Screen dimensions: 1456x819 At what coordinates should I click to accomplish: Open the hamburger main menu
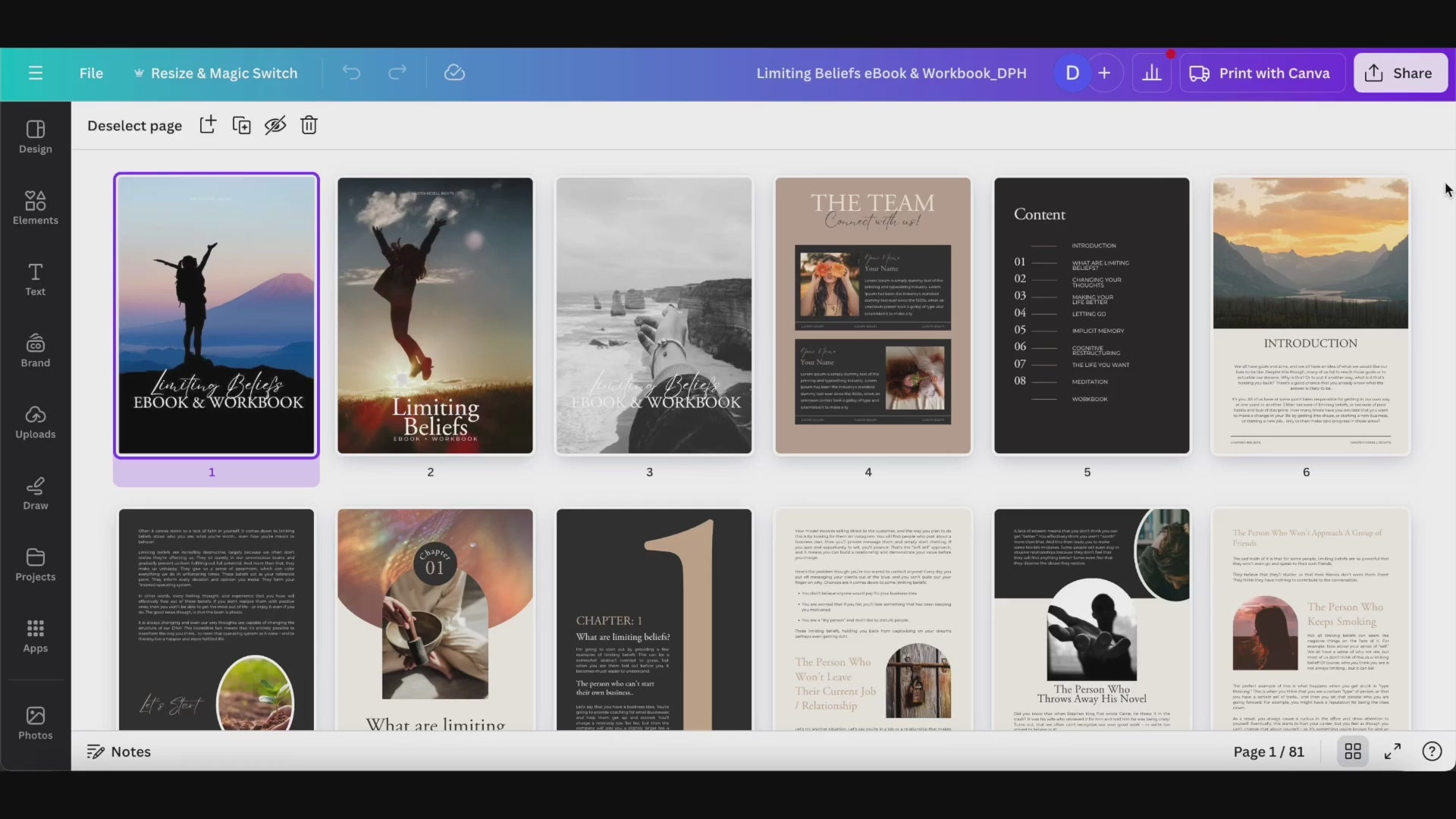(36, 73)
